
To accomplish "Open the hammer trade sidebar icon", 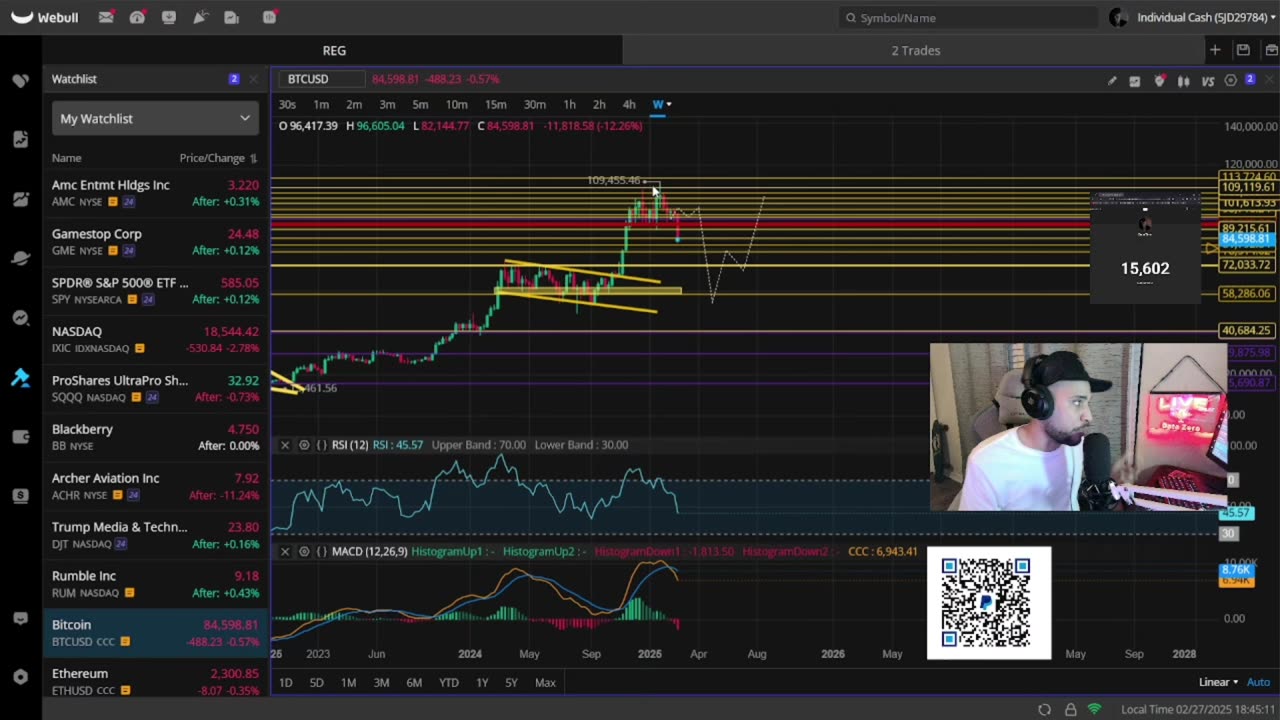I will [20, 378].
